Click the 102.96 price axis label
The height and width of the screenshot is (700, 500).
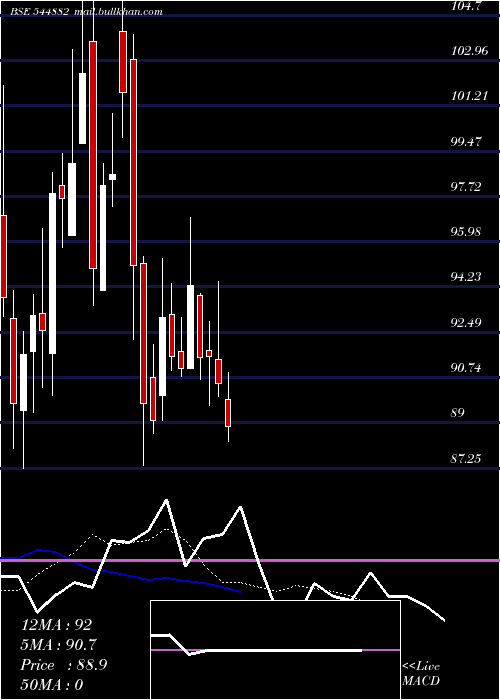point(470,50)
